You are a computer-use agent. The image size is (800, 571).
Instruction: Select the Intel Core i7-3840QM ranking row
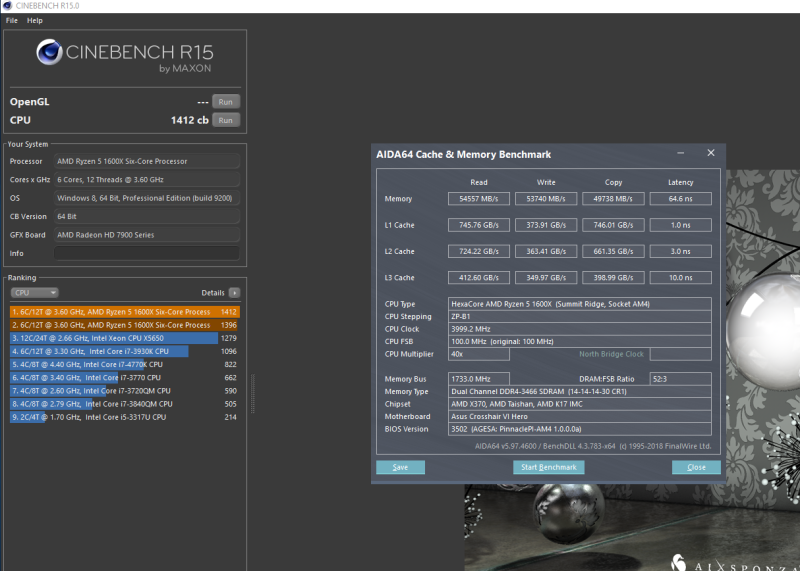124,404
